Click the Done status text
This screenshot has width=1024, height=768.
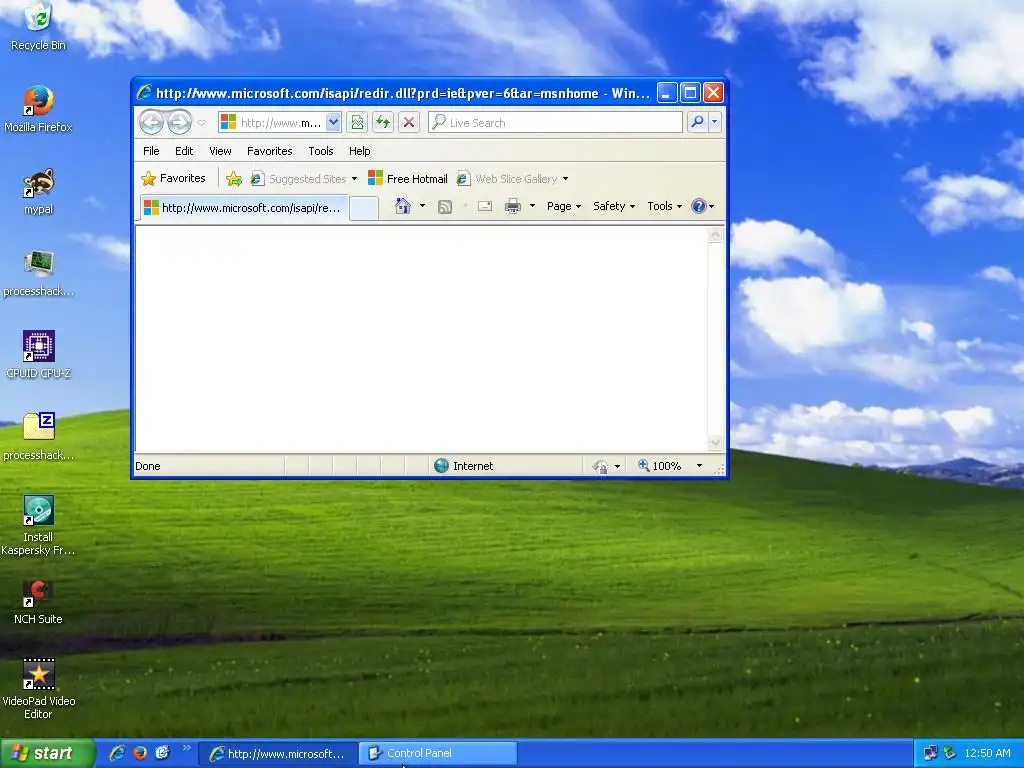click(x=148, y=466)
